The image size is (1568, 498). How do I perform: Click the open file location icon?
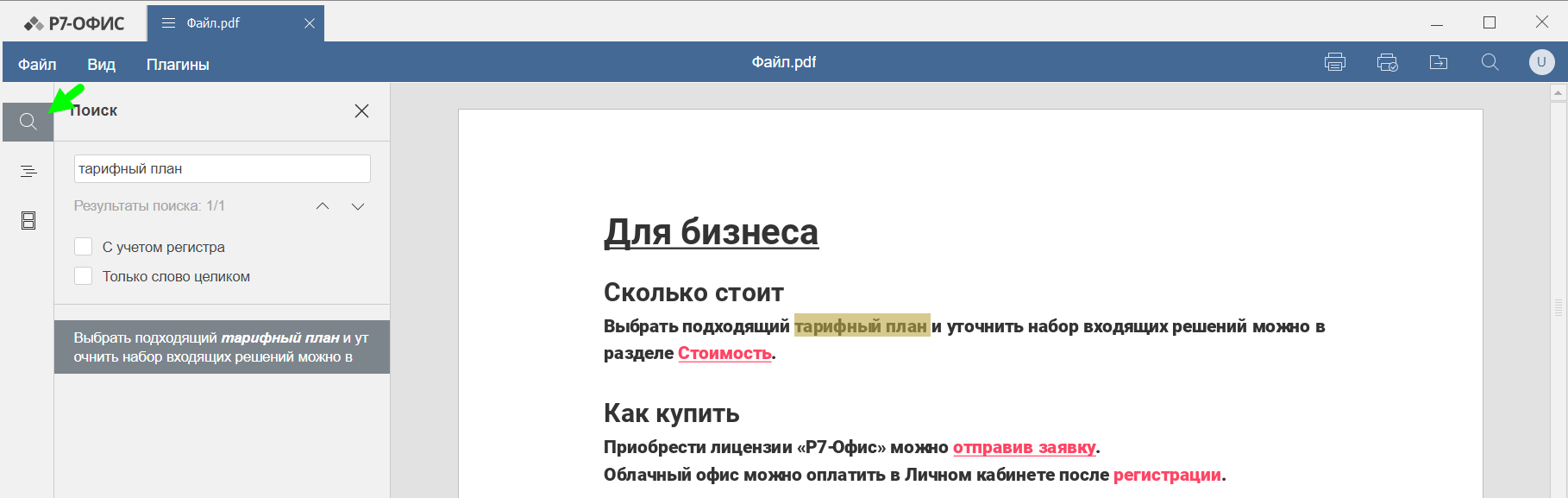(x=1438, y=62)
